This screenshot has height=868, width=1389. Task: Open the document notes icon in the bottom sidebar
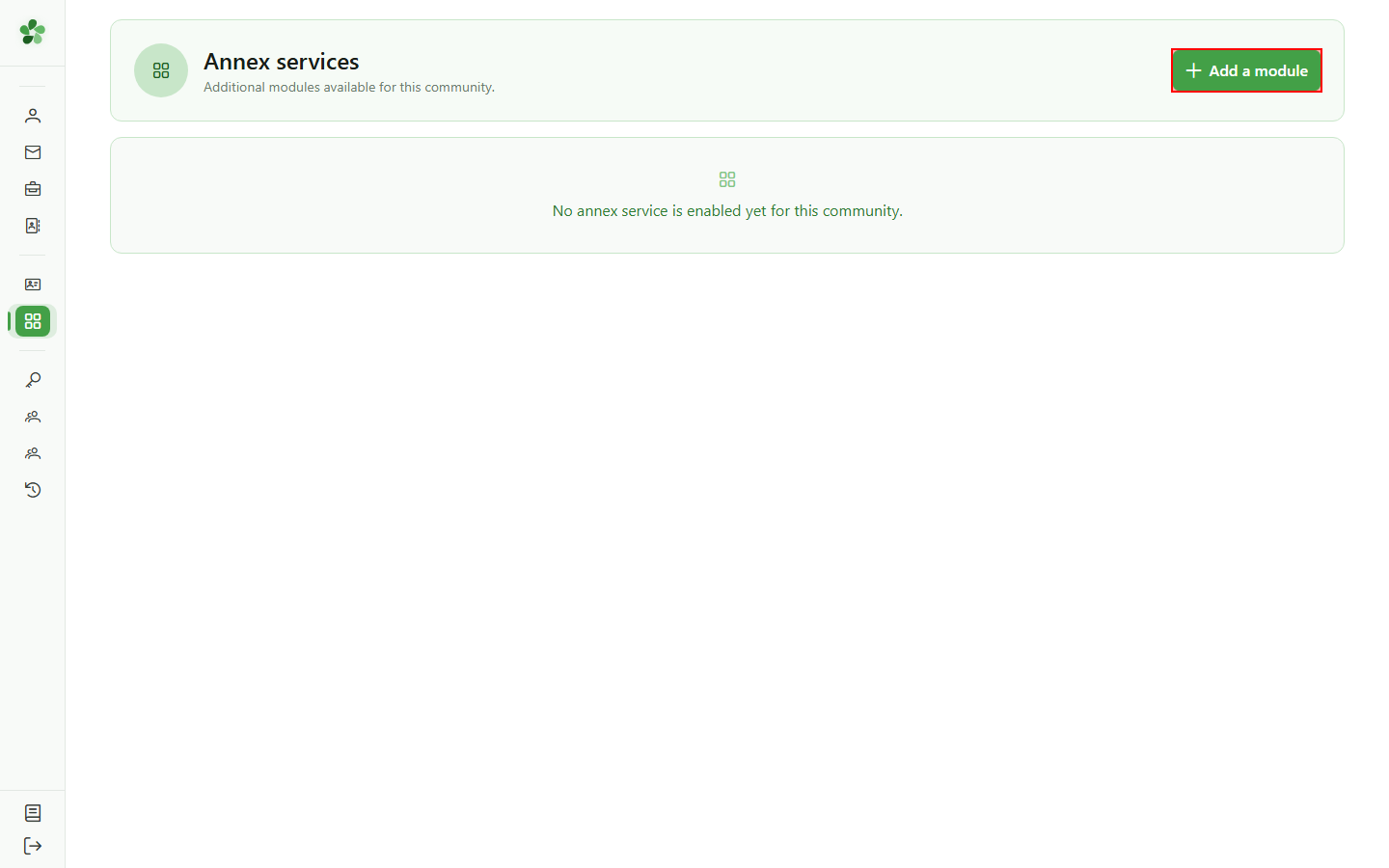tap(33, 813)
